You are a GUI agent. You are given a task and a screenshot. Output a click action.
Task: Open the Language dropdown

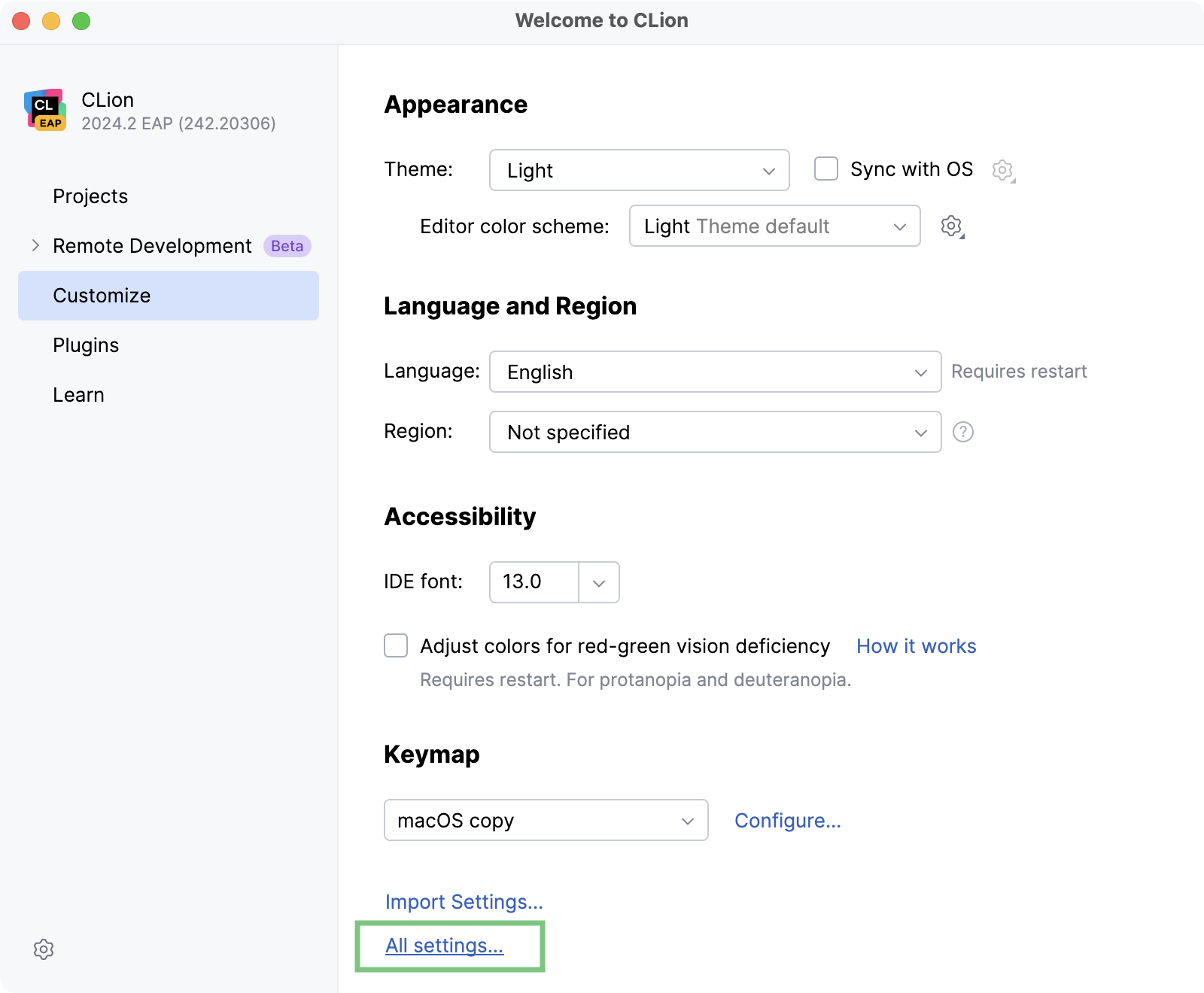click(713, 372)
